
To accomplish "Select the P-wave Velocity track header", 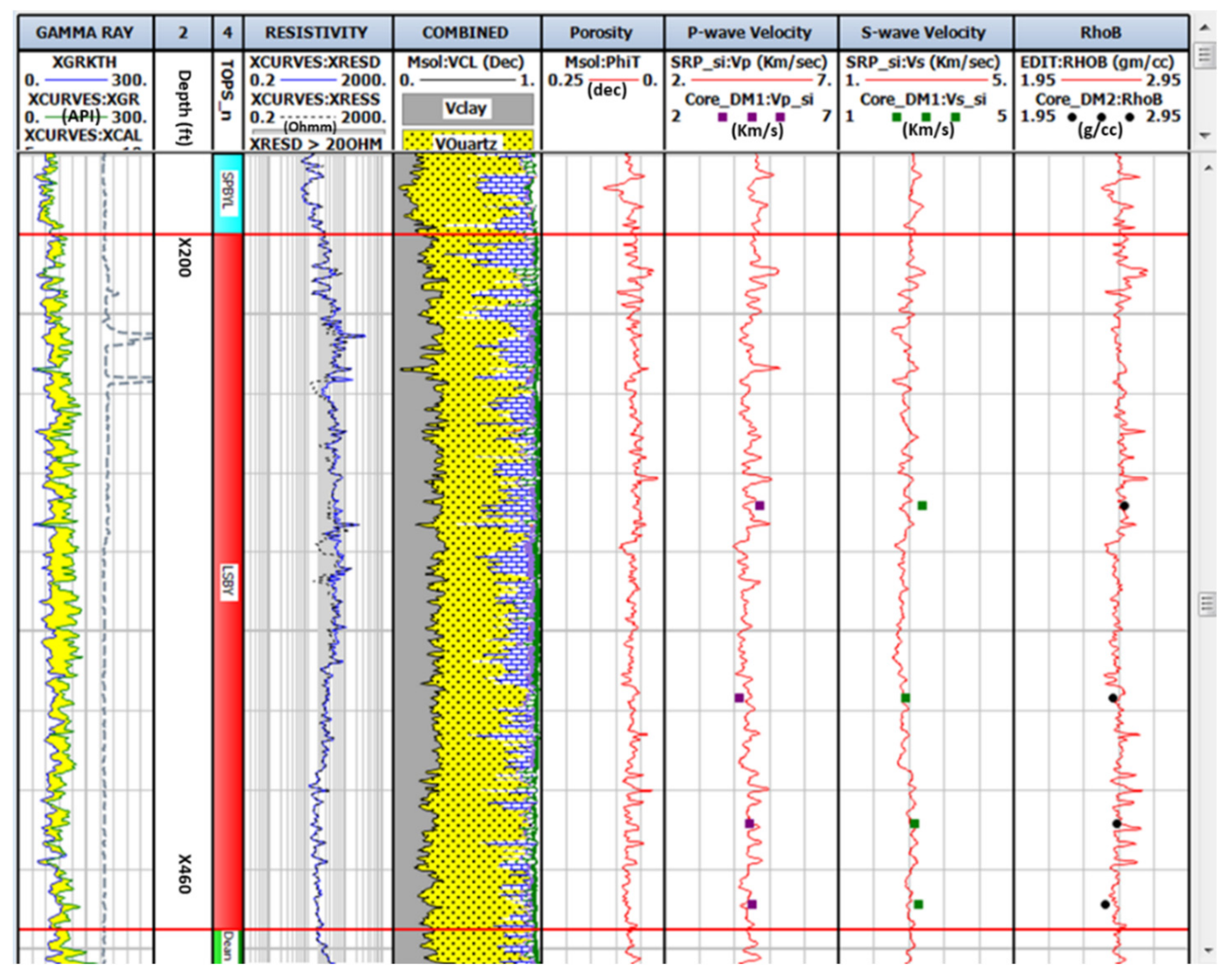I will point(749,33).
